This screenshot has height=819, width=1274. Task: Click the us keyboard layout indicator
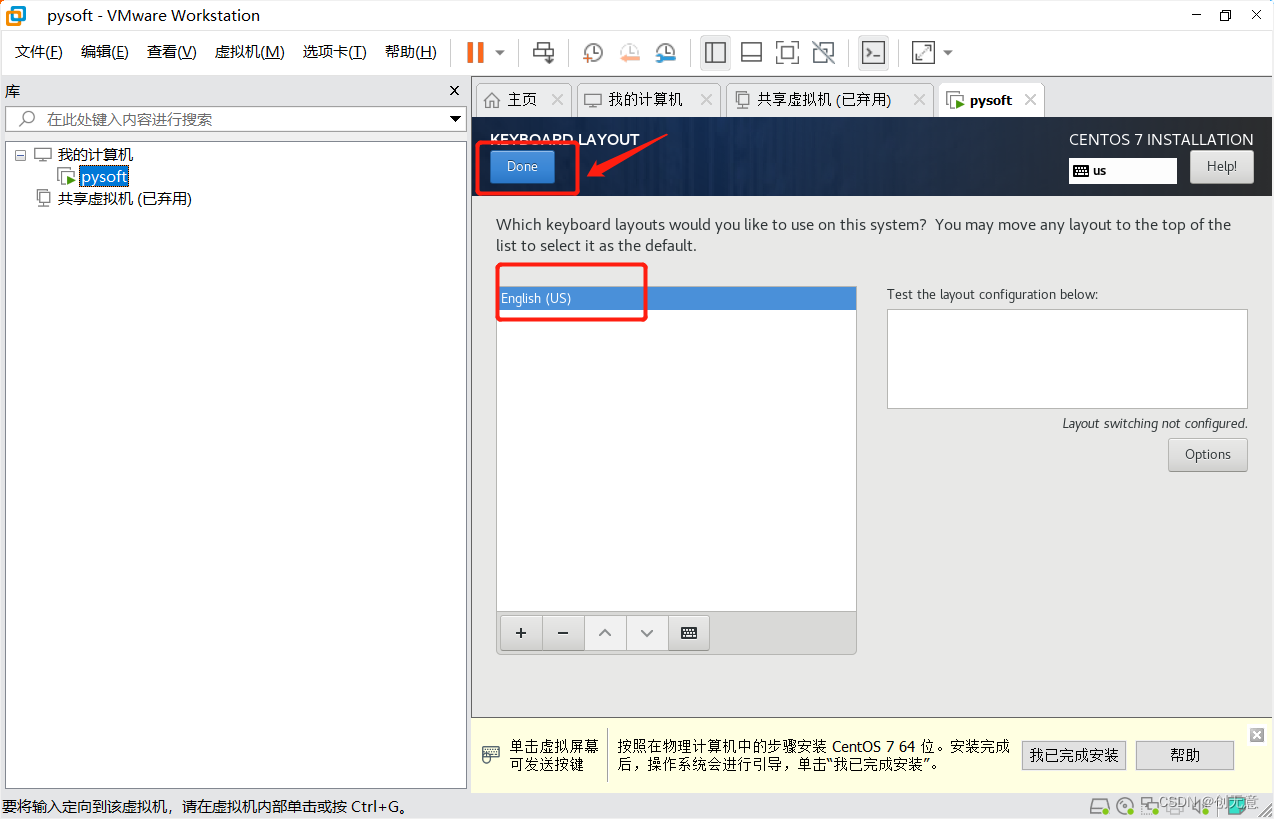tap(1122, 171)
